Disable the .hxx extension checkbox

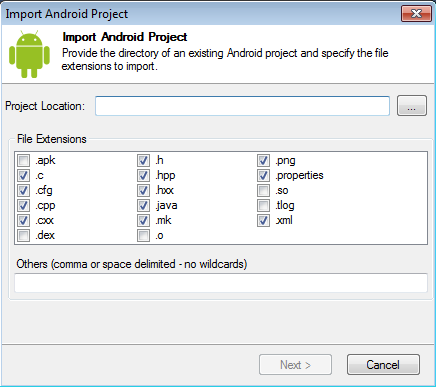pos(144,191)
